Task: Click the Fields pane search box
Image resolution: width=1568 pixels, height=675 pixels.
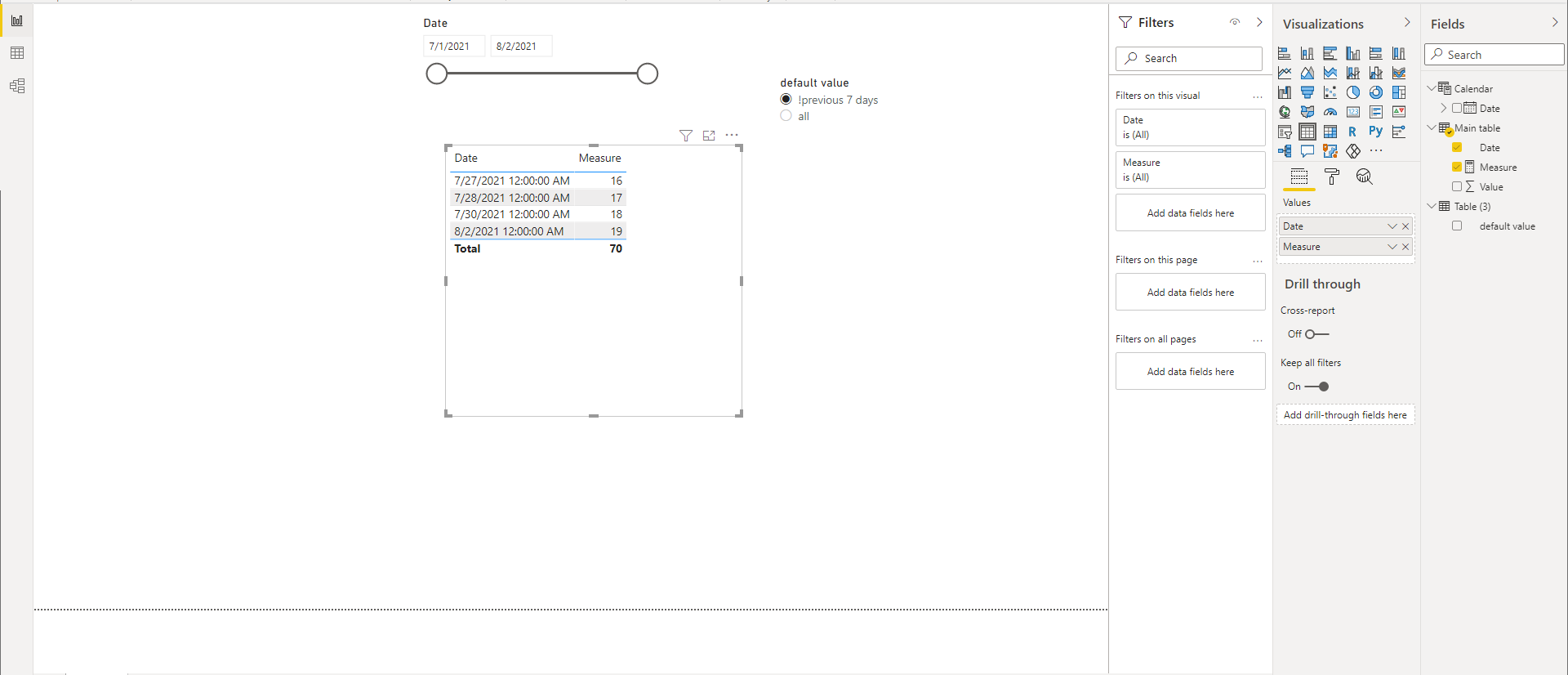Action: 1494,55
